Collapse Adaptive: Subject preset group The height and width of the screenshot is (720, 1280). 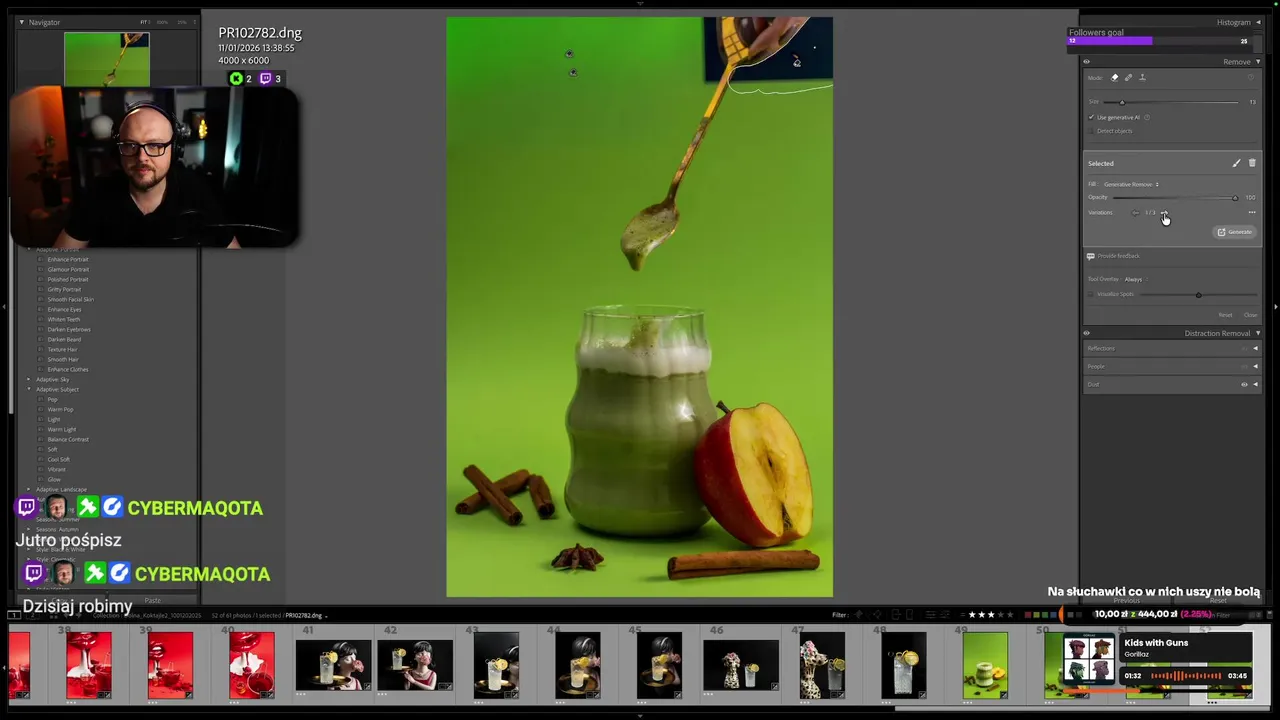29,389
